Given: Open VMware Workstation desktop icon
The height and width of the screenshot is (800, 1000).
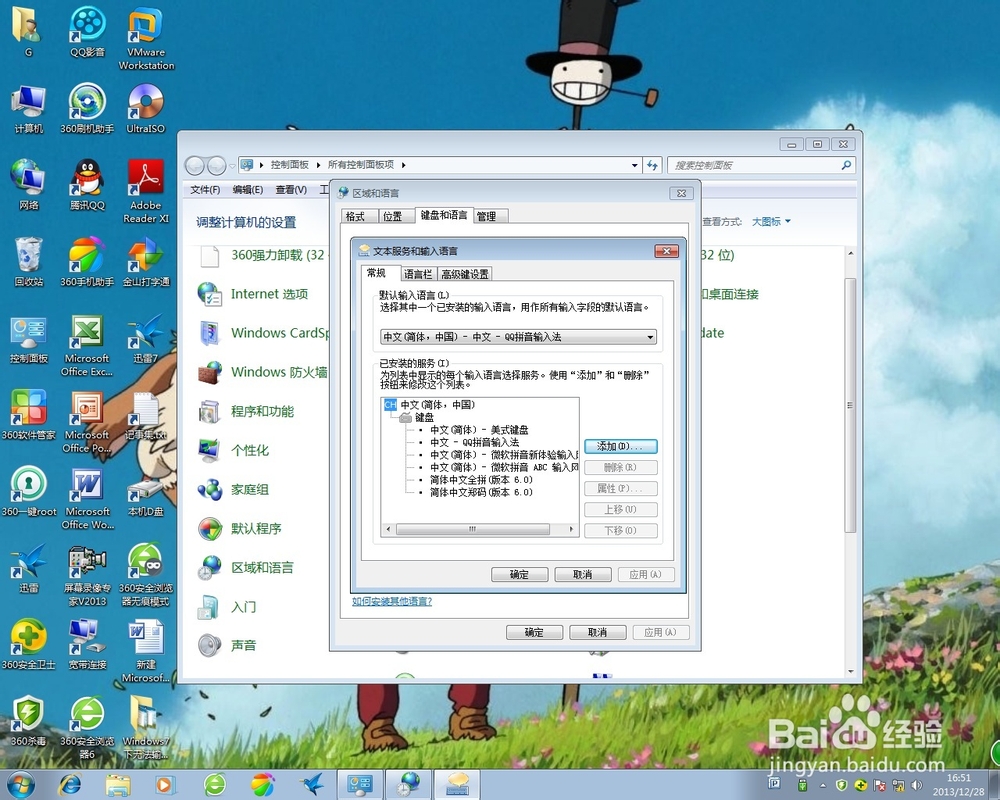Looking at the screenshot, I should click(146, 38).
